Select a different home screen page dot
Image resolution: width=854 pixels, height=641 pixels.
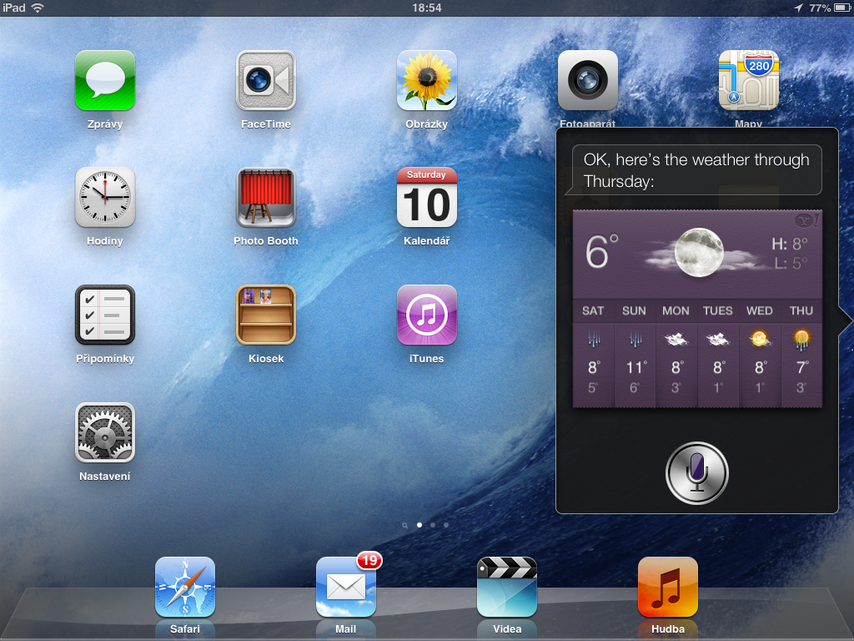(433, 524)
